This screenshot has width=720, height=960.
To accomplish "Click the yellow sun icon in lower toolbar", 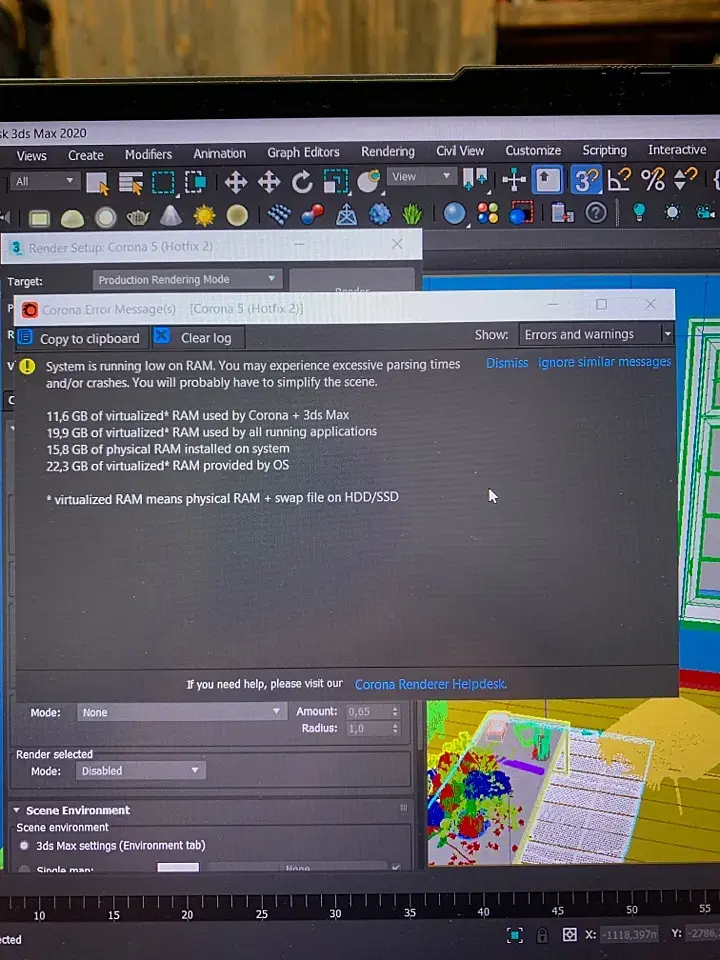I will (204, 216).
